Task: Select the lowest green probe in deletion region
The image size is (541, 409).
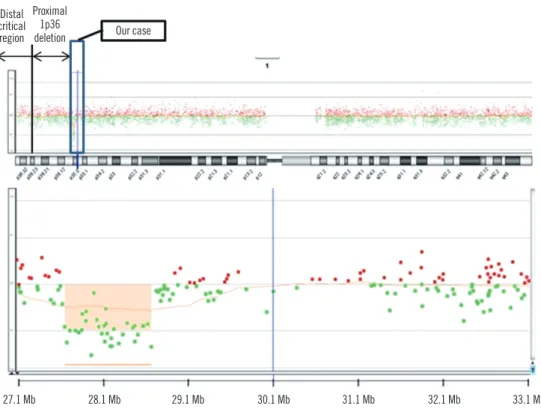Action: pos(91,355)
